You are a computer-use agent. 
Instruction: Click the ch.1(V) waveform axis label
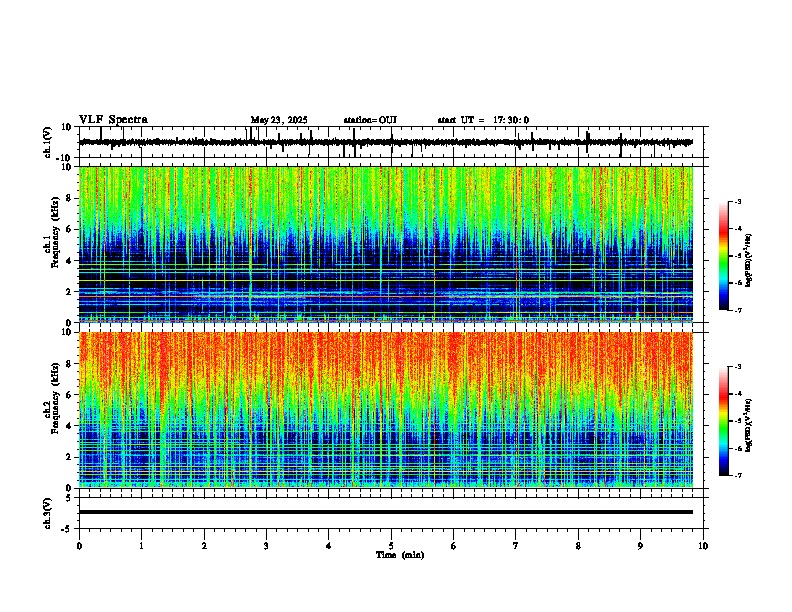[47, 142]
